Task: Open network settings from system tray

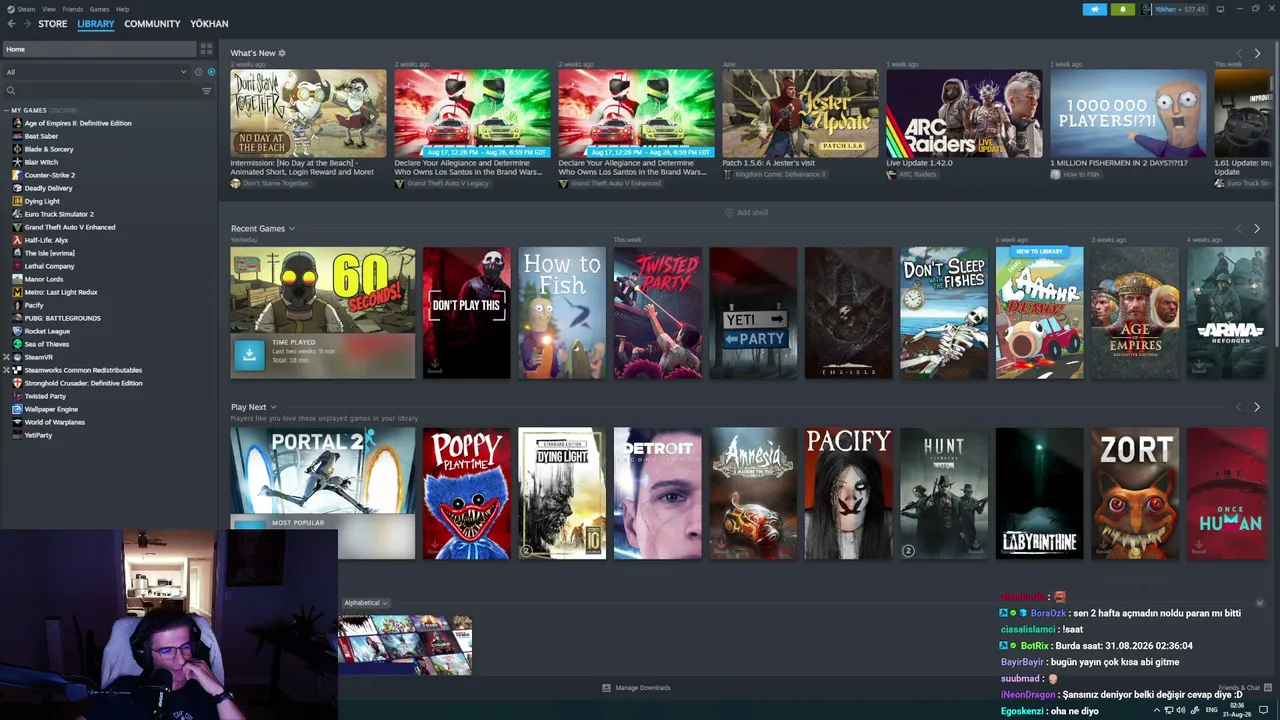Action: coord(1169,710)
